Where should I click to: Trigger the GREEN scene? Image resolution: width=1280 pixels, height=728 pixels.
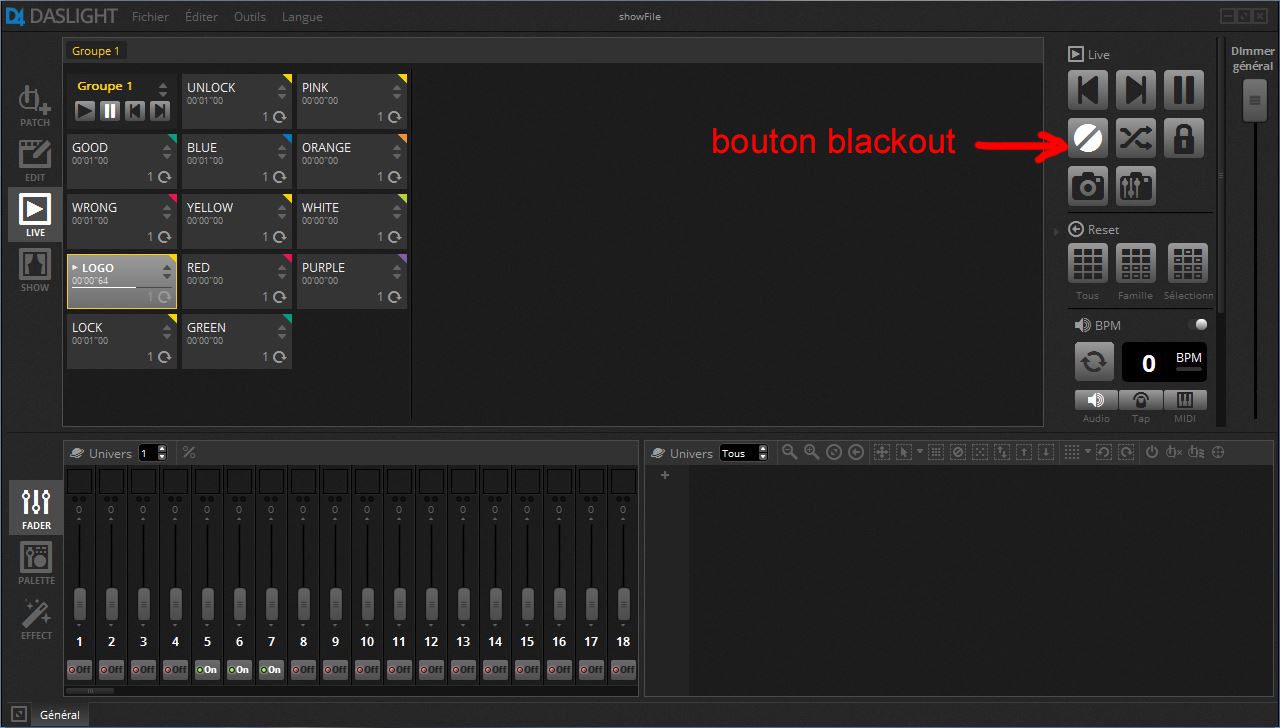[x=237, y=341]
